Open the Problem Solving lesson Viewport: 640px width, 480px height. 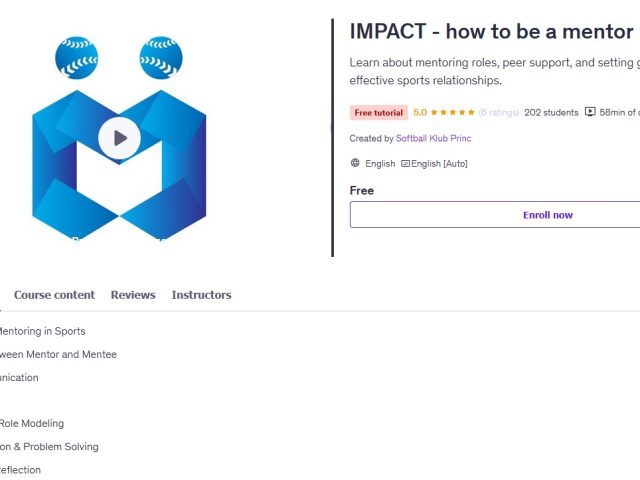tap(49, 446)
